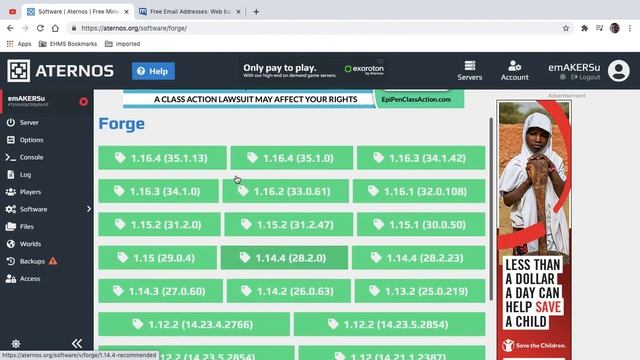Click the sidebar settings gear icon

pyautogui.click(x=16, y=344)
